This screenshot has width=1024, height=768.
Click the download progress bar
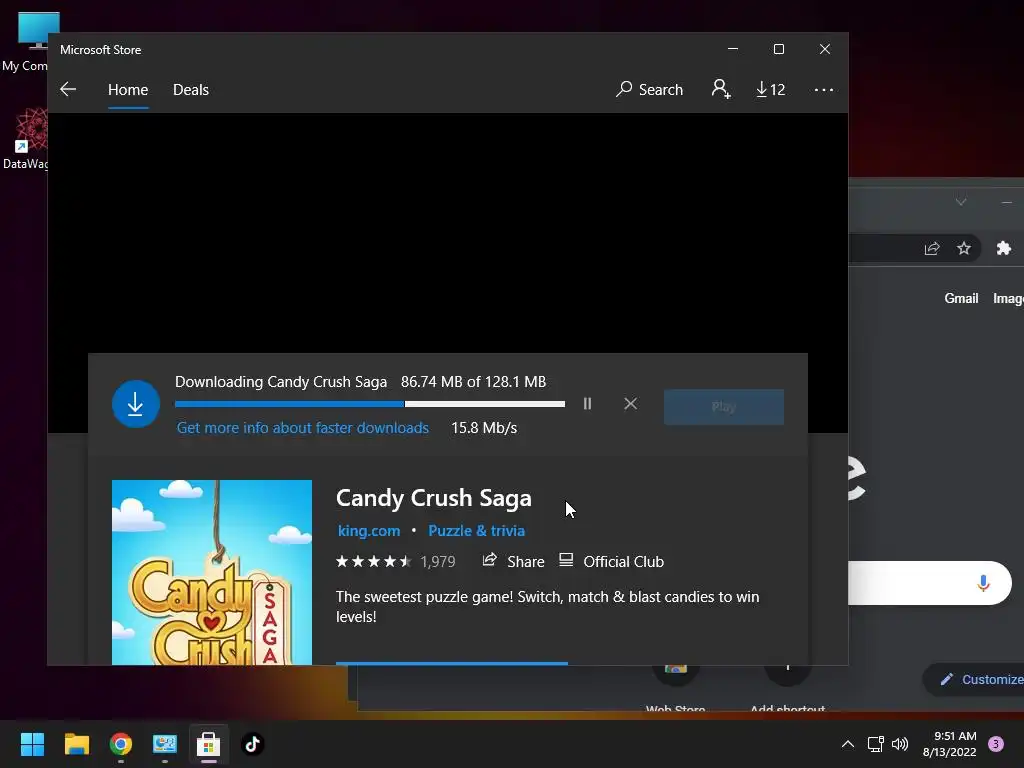click(370, 404)
